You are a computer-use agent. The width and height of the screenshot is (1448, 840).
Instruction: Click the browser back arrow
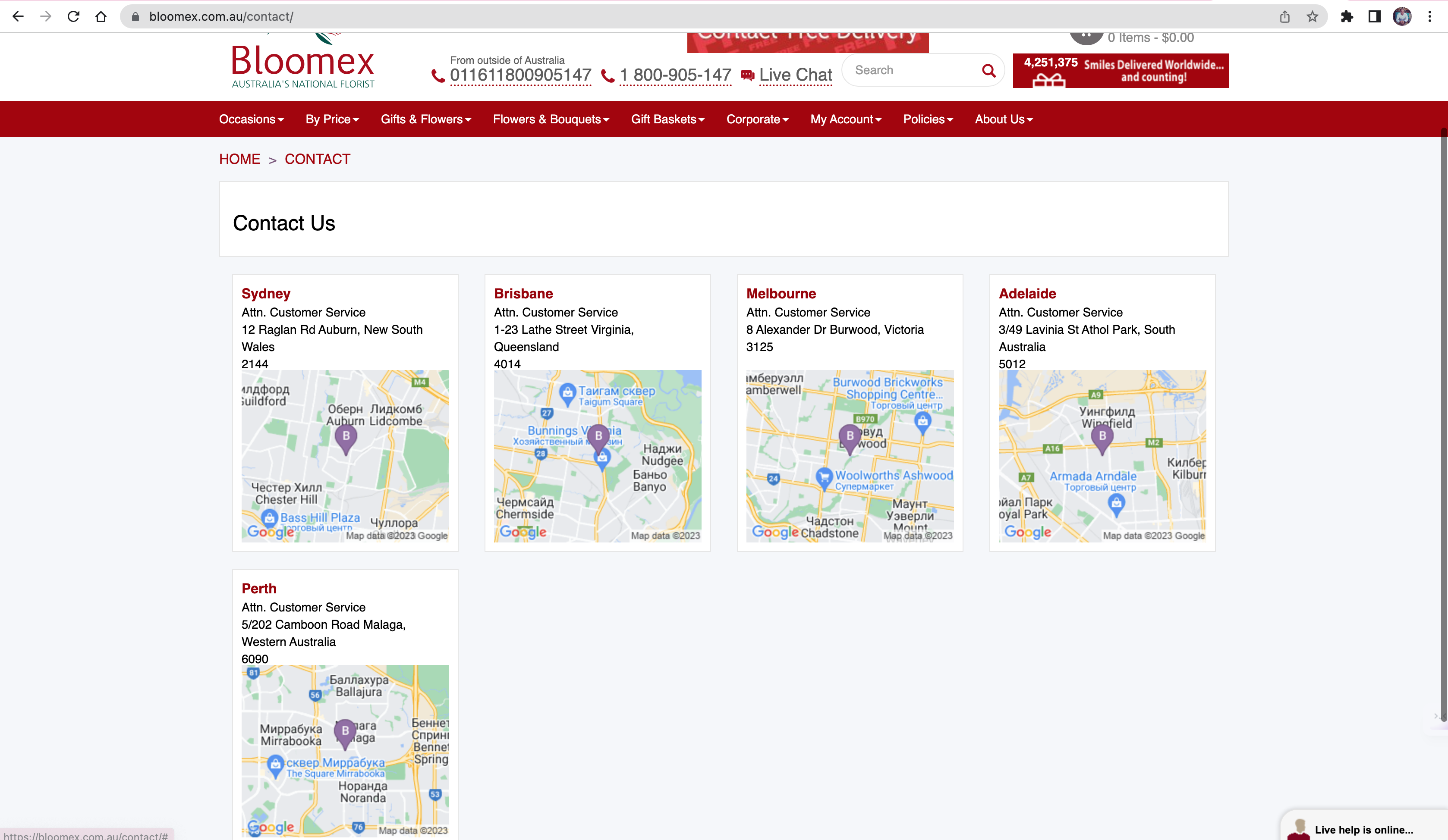(18, 17)
